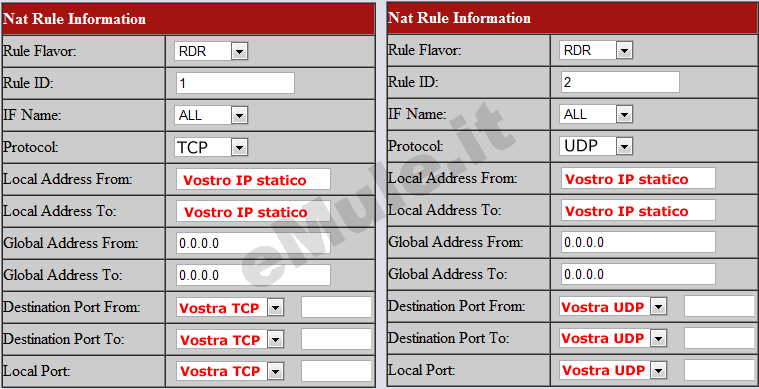Open Destination Port To dropdown showing Vostra TCP
This screenshot has width=759, height=389.
click(230, 340)
